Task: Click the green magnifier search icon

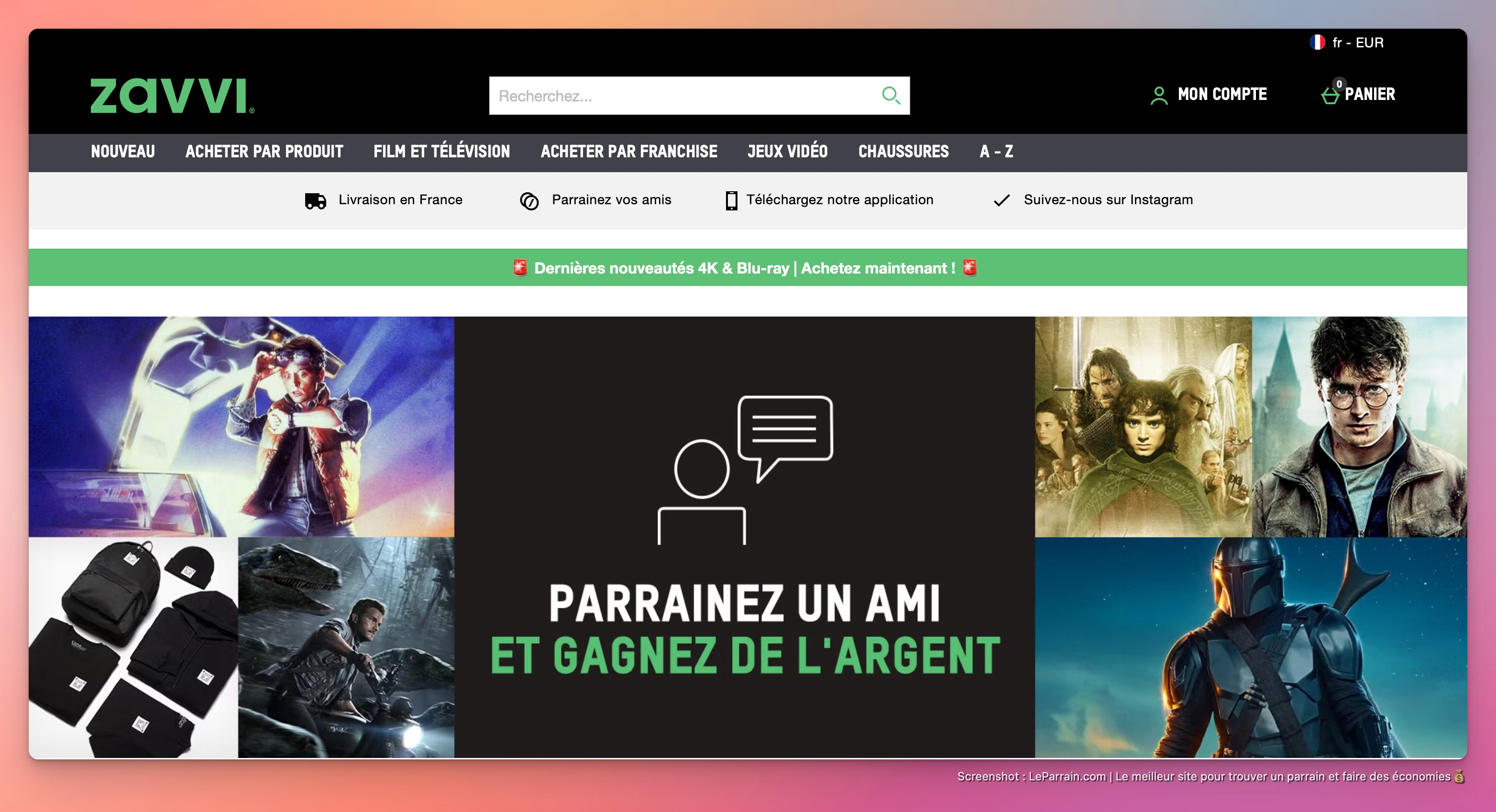Action: click(891, 95)
